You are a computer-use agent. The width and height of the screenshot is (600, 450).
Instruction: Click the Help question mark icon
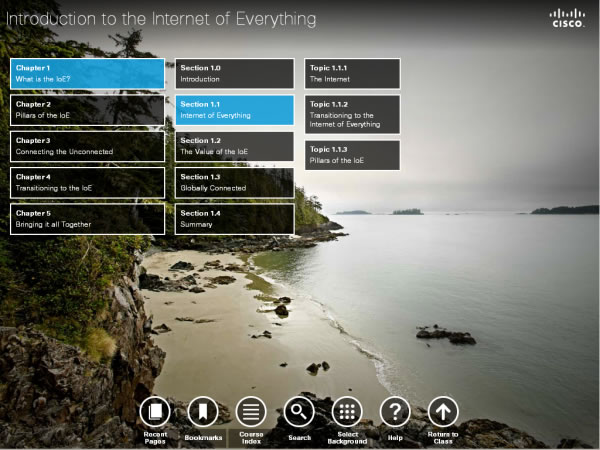click(x=395, y=411)
